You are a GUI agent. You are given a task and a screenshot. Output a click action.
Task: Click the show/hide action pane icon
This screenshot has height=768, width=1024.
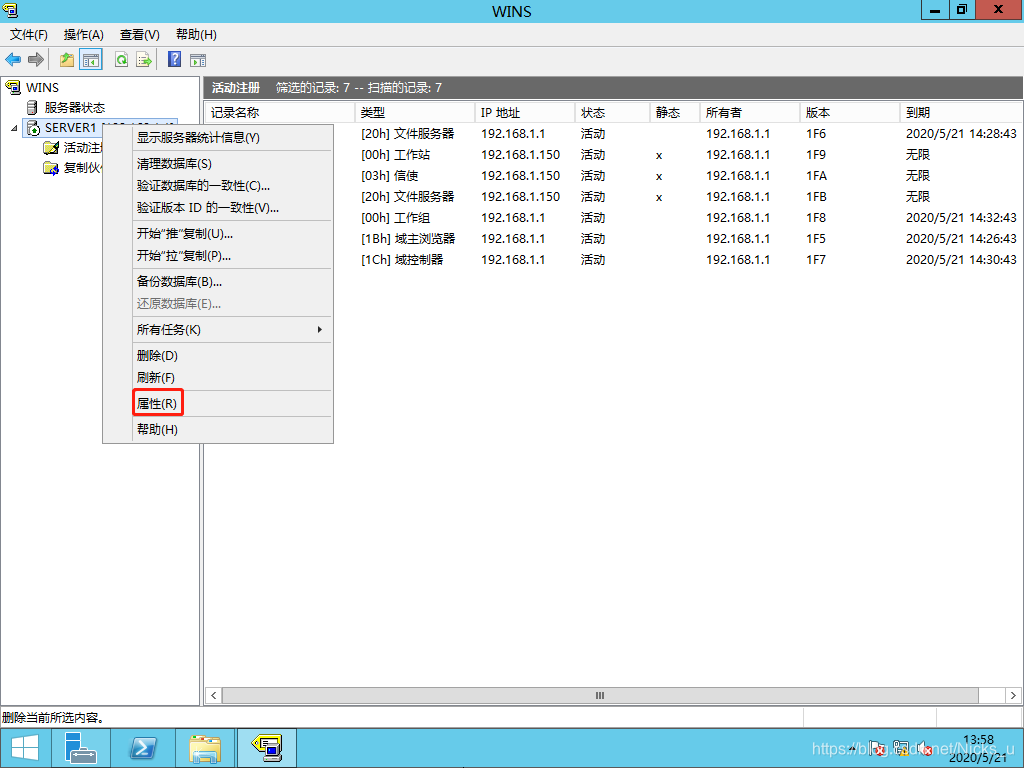click(x=198, y=60)
